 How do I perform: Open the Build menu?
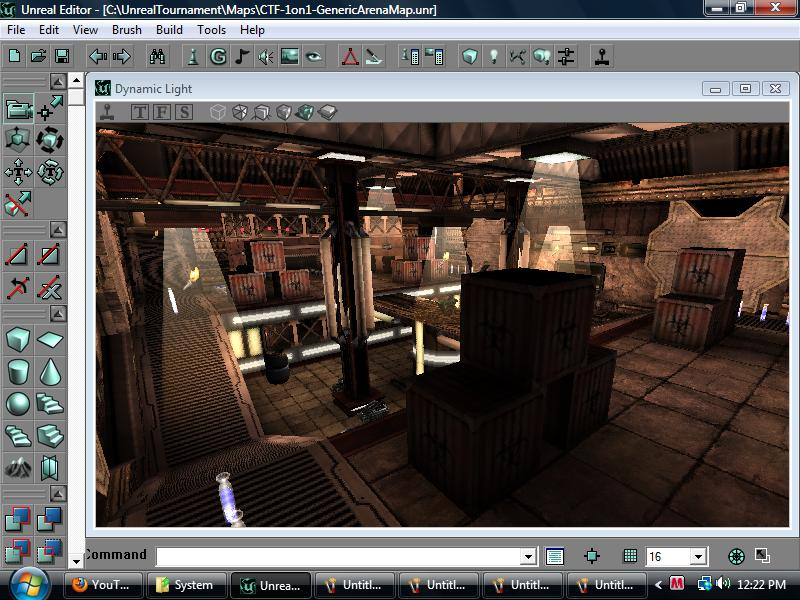coord(168,30)
